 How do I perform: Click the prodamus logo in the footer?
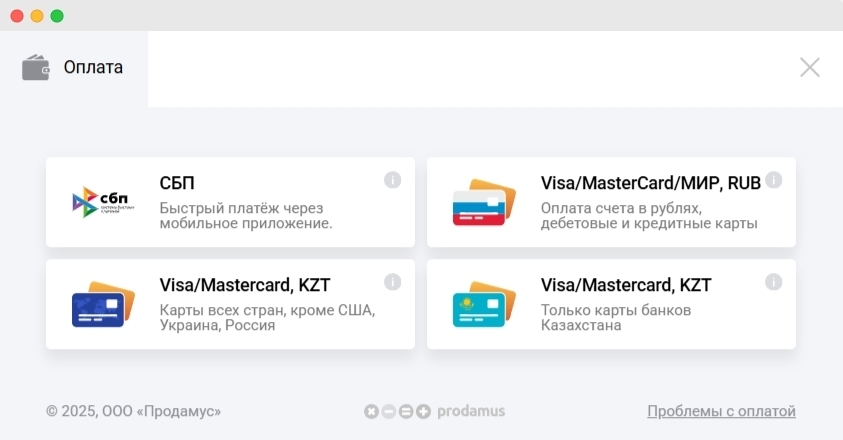click(434, 411)
